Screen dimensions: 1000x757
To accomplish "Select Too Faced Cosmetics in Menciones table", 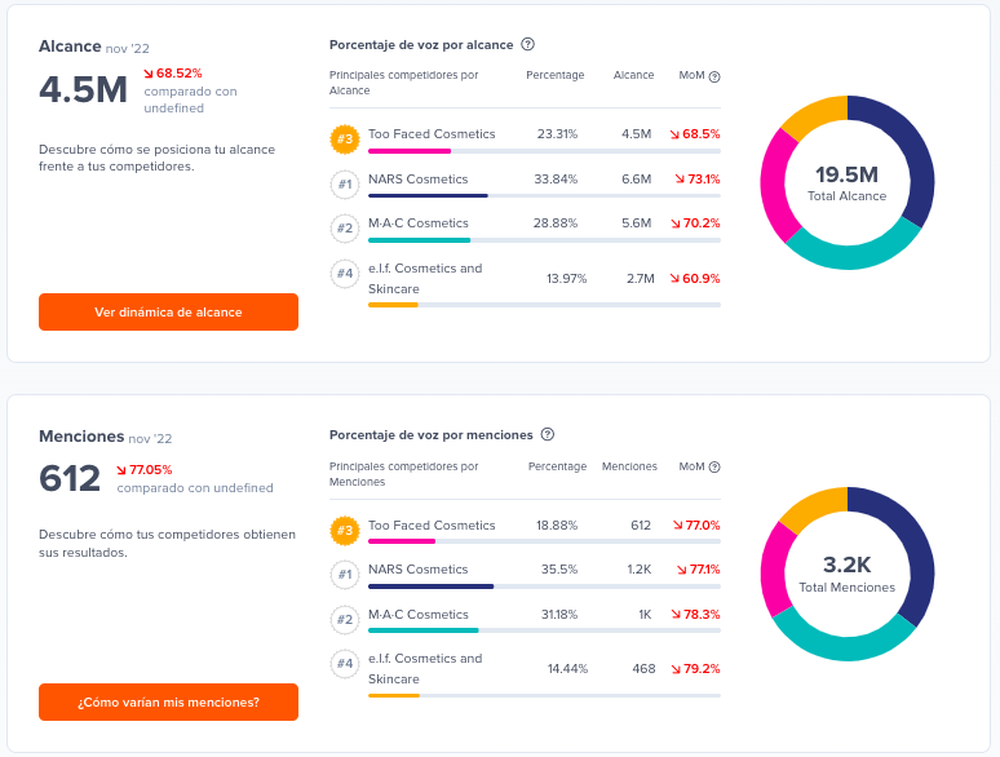I will pos(431,525).
